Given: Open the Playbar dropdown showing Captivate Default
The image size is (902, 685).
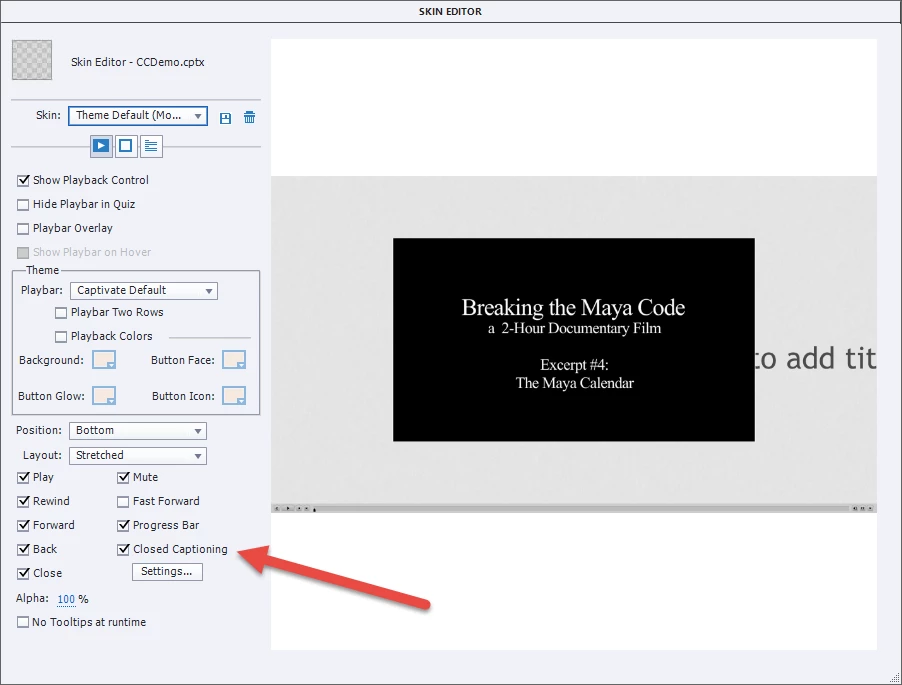Looking at the screenshot, I should (x=144, y=290).
